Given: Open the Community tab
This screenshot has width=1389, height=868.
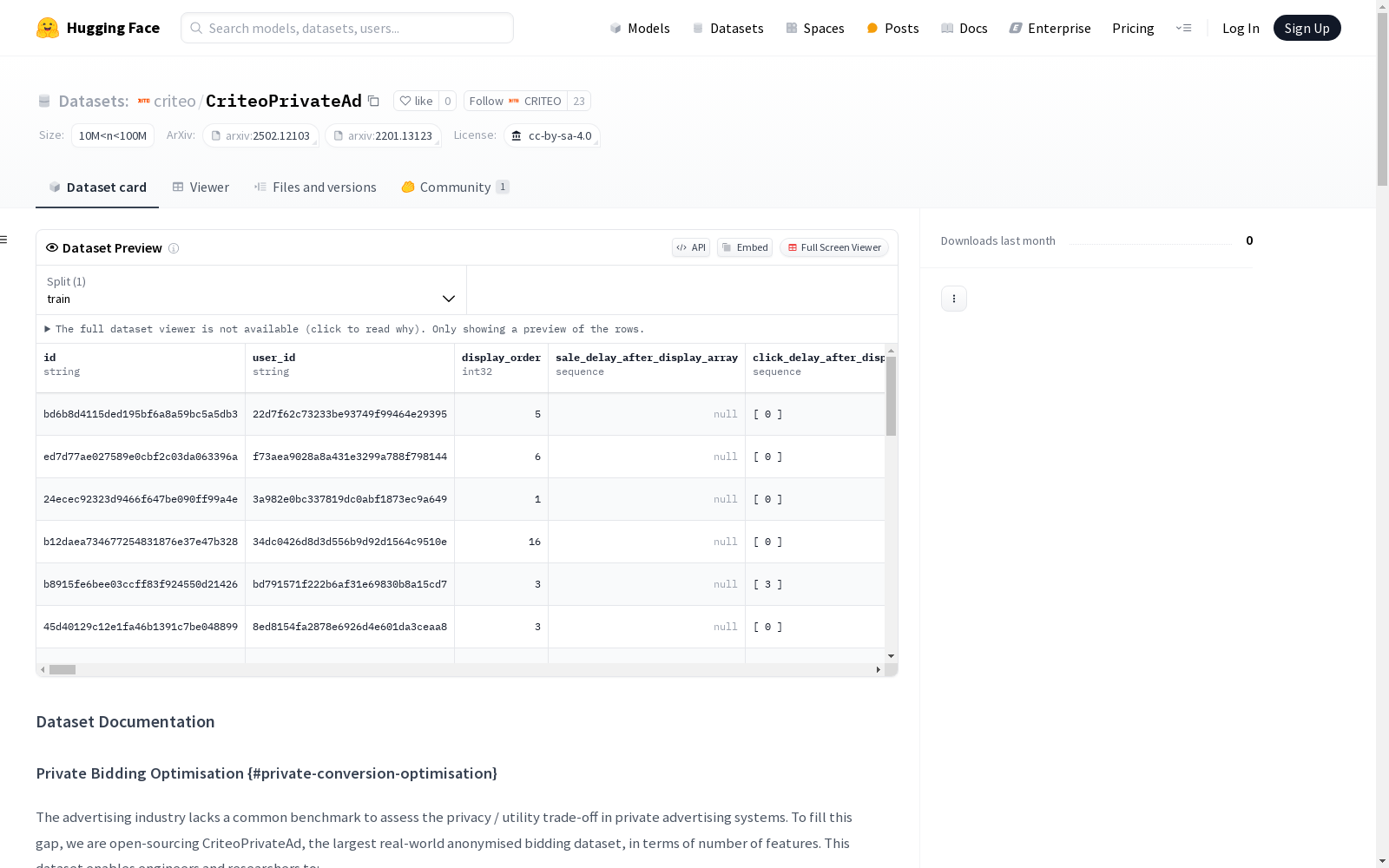Looking at the screenshot, I should (455, 187).
